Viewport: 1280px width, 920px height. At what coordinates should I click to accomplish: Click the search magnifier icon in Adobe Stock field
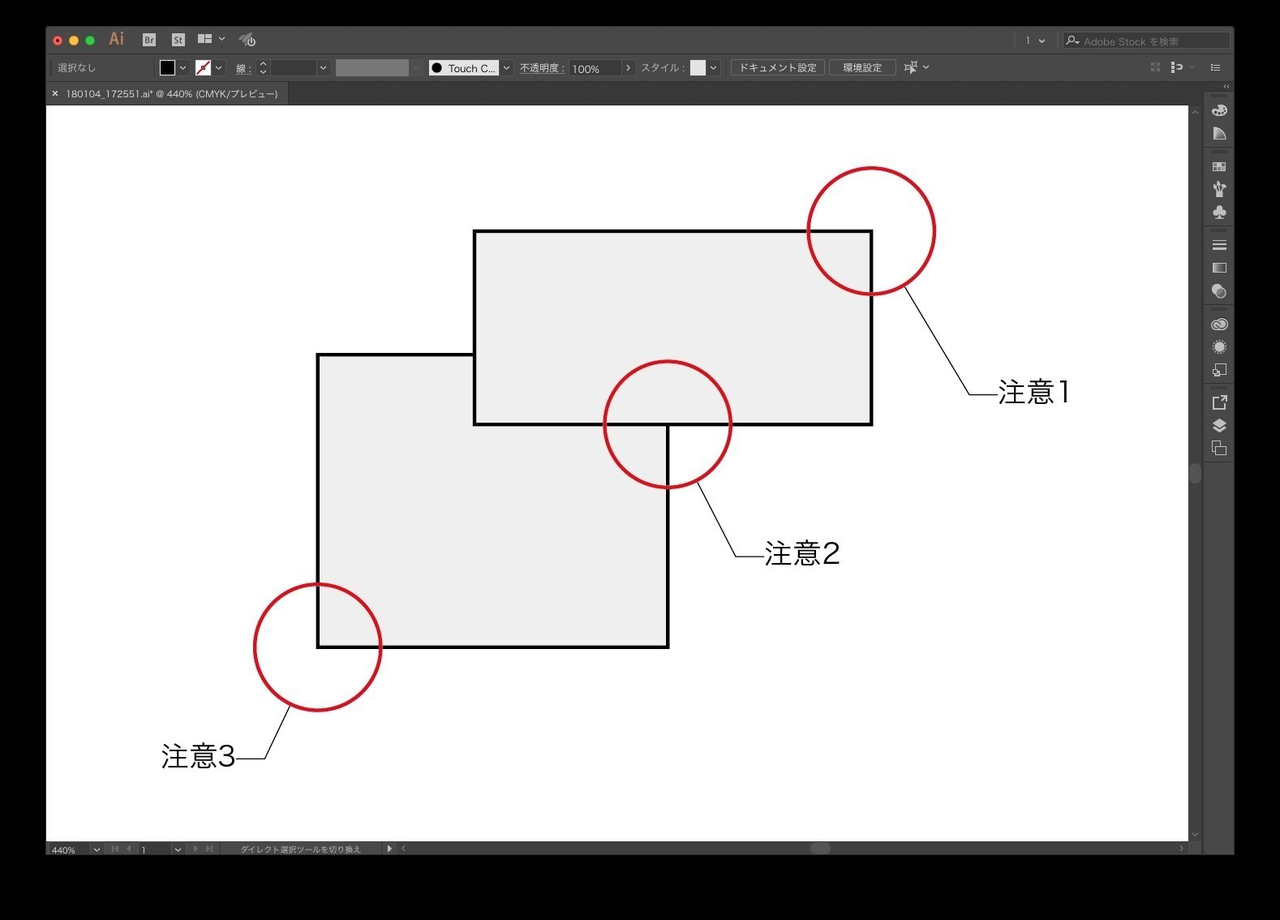[x=1073, y=41]
